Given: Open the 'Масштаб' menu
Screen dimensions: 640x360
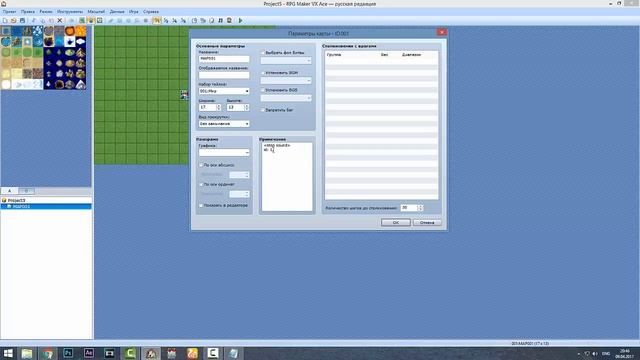Looking at the screenshot, I should (96, 12).
